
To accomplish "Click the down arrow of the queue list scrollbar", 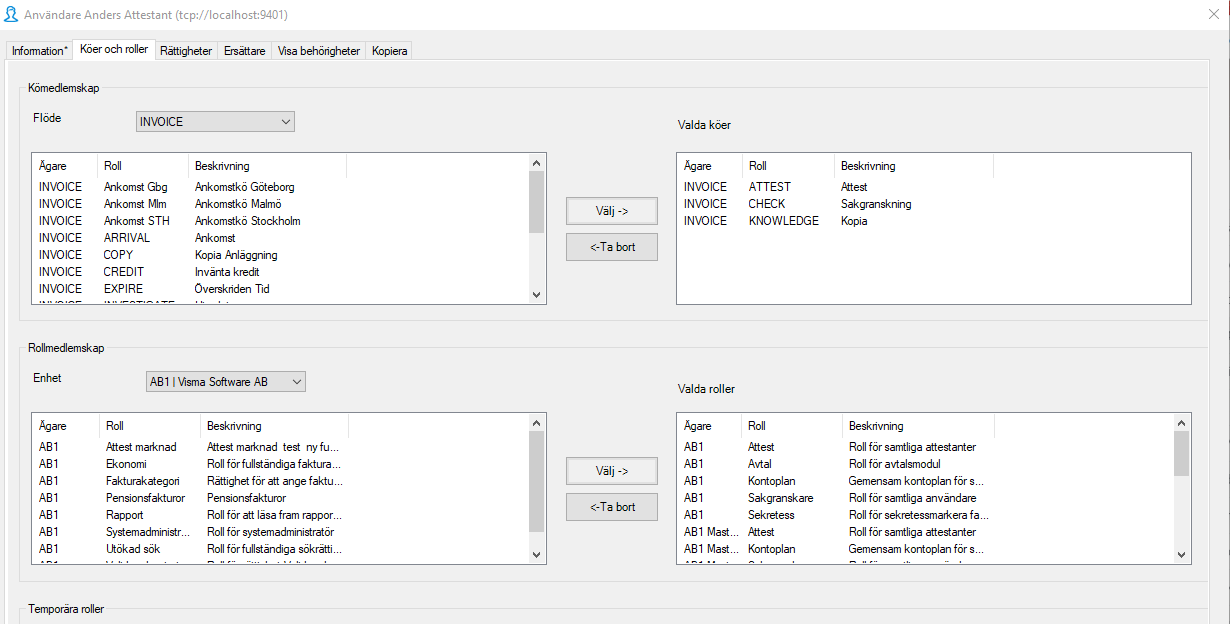I will coord(536,295).
